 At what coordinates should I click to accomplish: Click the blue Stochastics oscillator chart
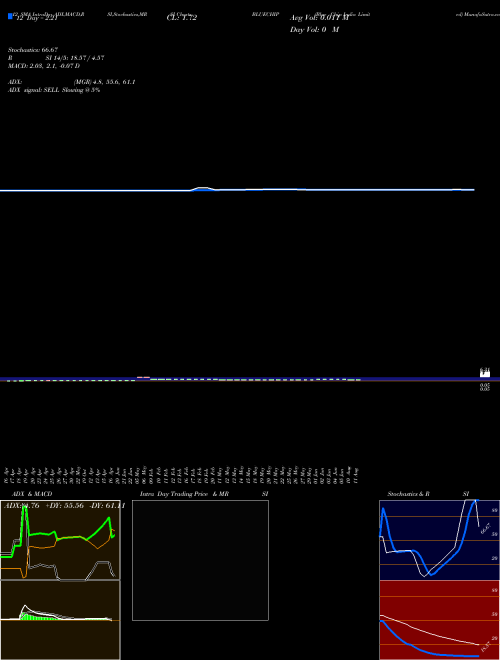(x=439, y=540)
